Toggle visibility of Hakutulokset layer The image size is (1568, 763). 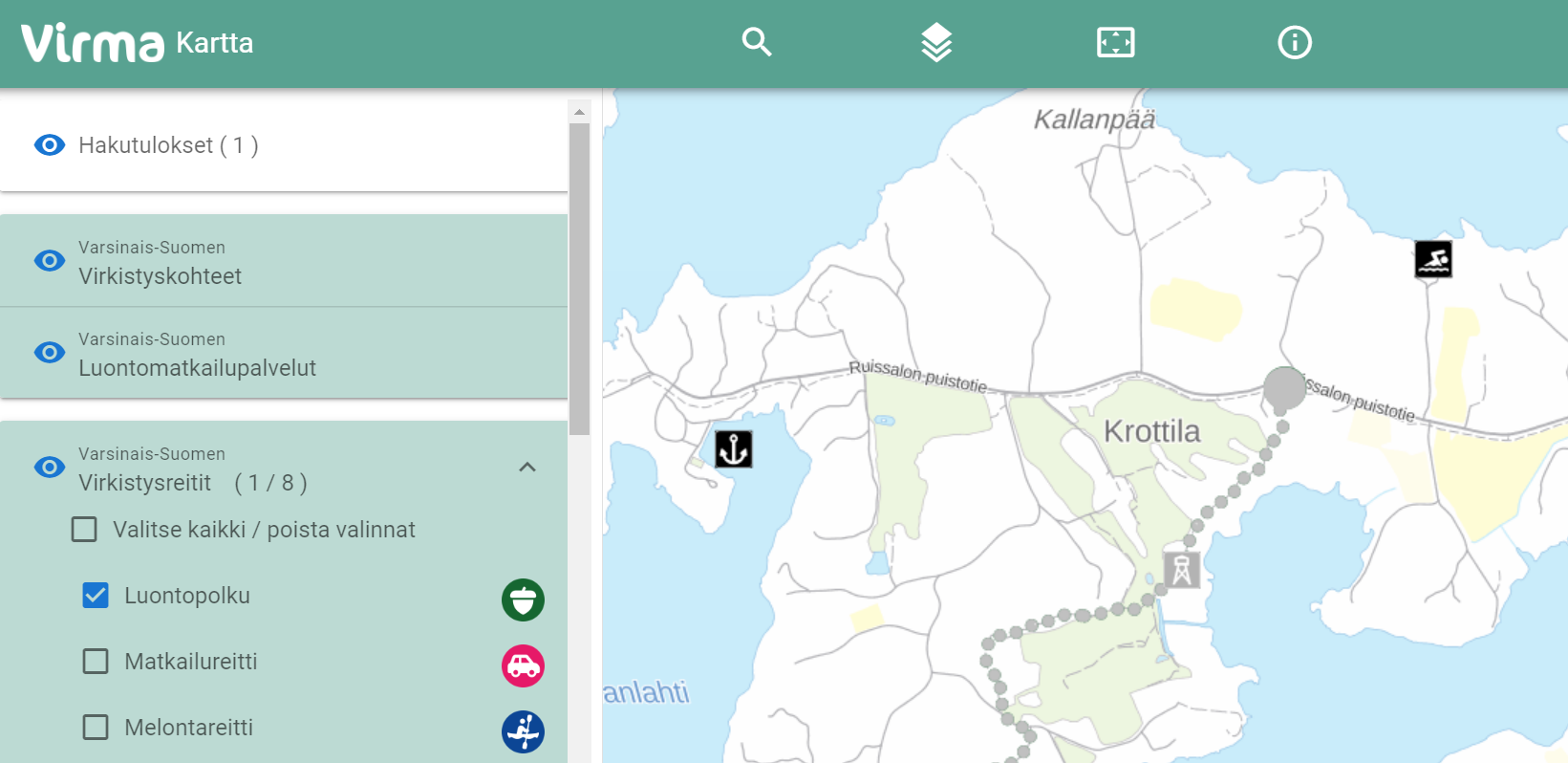(50, 144)
